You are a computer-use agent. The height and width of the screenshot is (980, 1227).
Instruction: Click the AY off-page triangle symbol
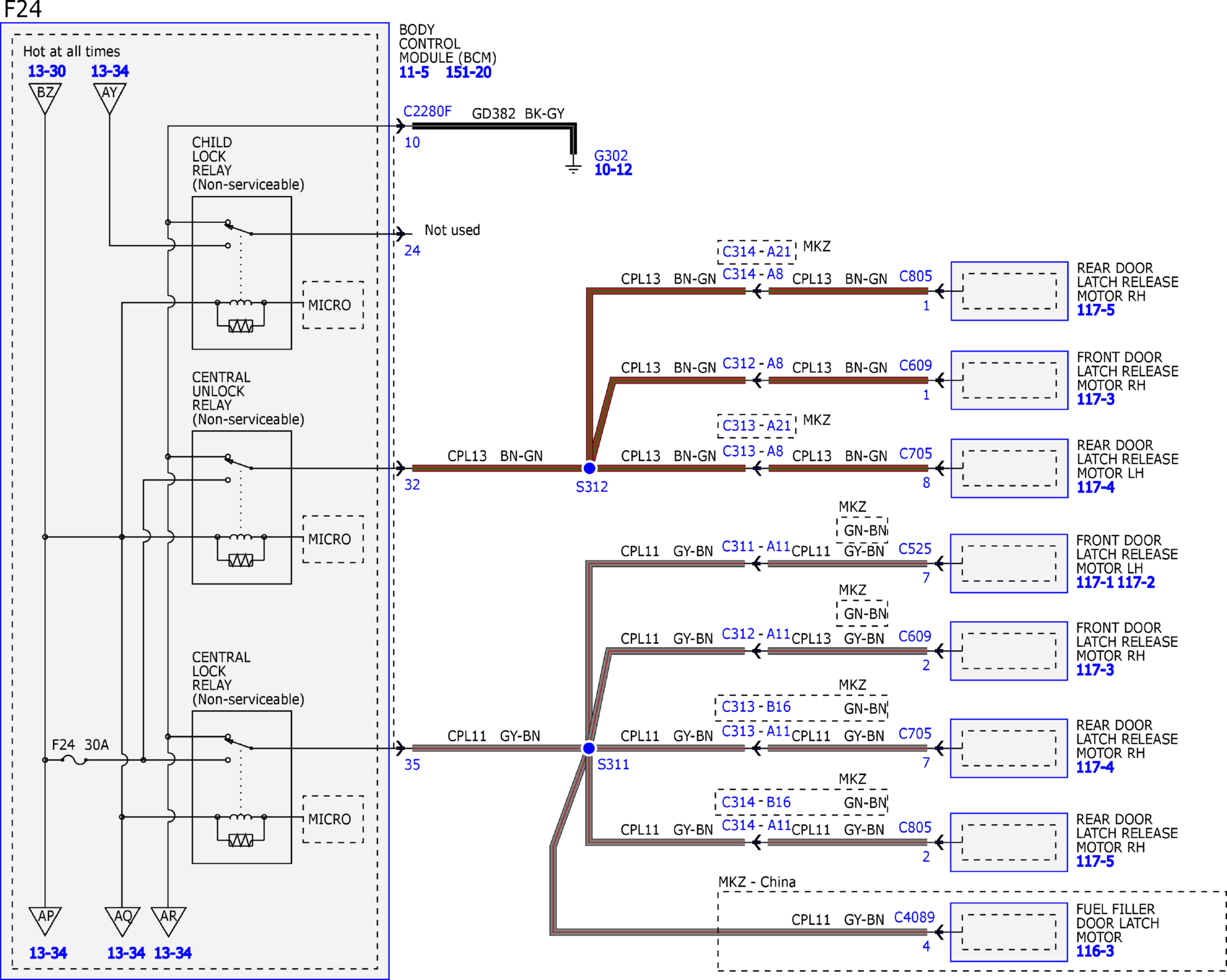(x=109, y=97)
